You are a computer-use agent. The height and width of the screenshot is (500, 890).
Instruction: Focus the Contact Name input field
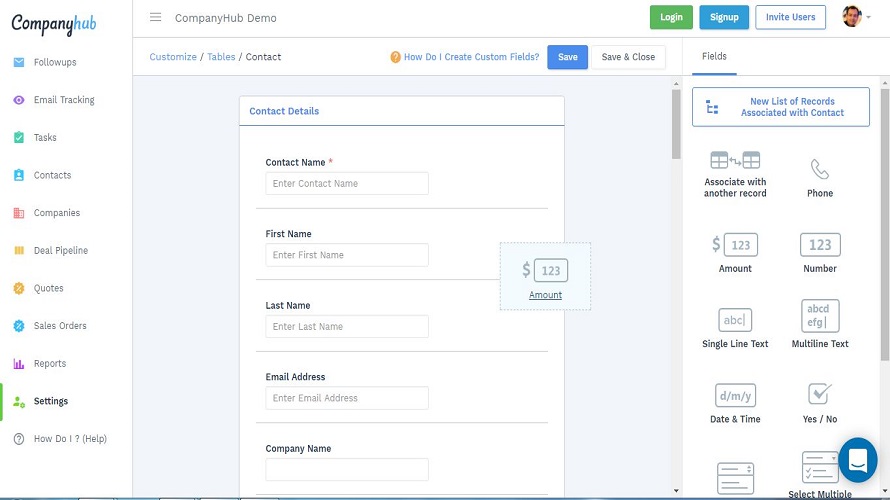pyautogui.click(x=347, y=184)
